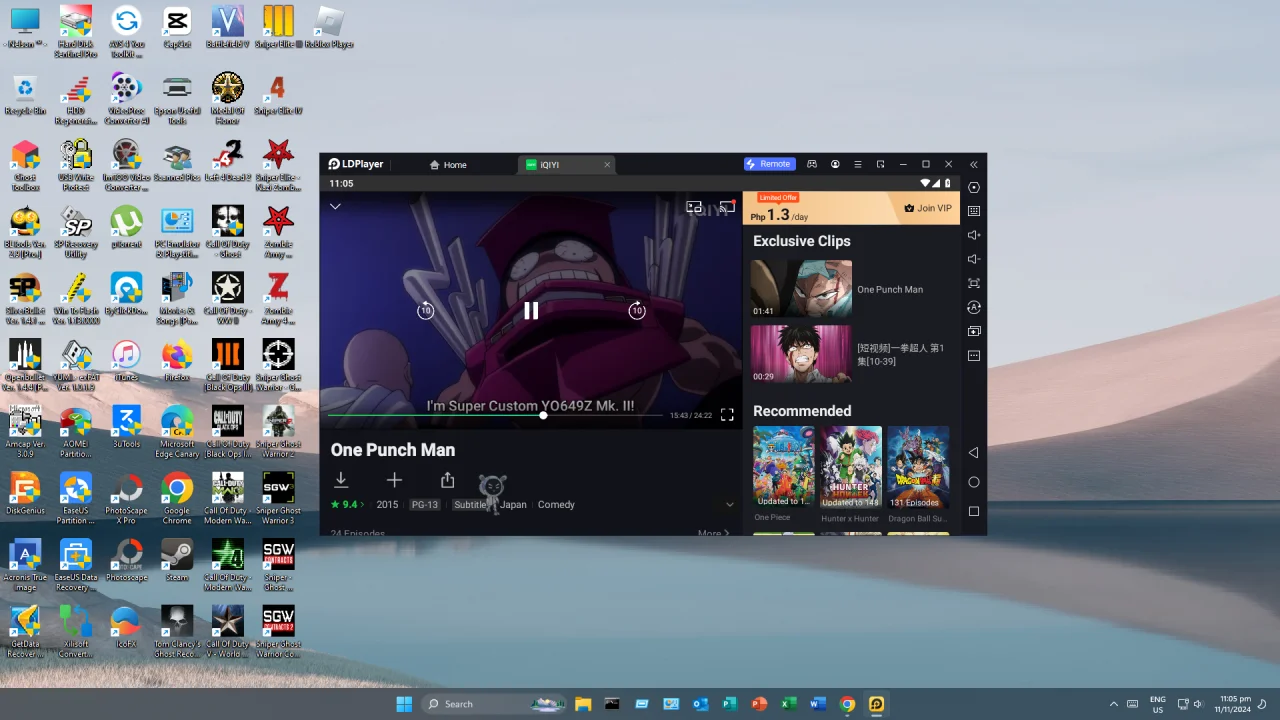Image resolution: width=1280 pixels, height=720 pixels.
Task: Open LDPlayer sidebar settings hexagon icon
Action: [x=974, y=187]
